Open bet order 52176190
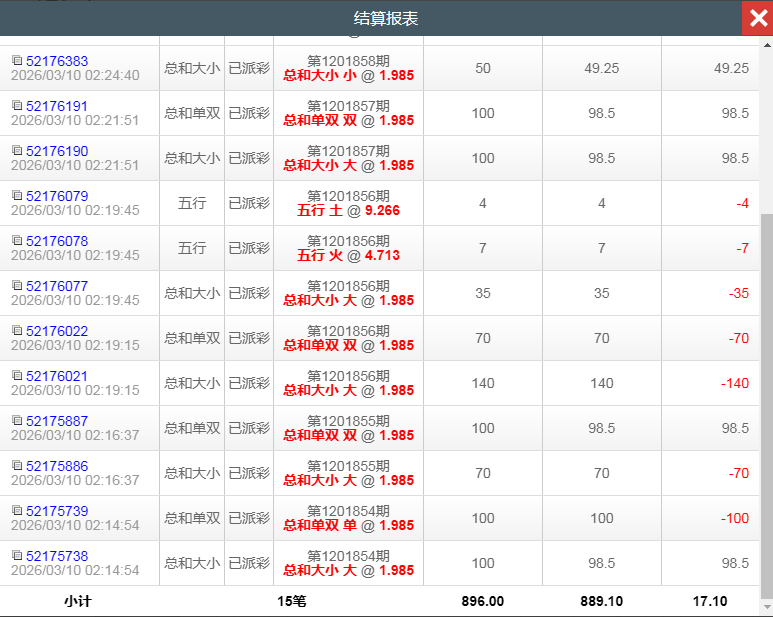 (x=57, y=151)
